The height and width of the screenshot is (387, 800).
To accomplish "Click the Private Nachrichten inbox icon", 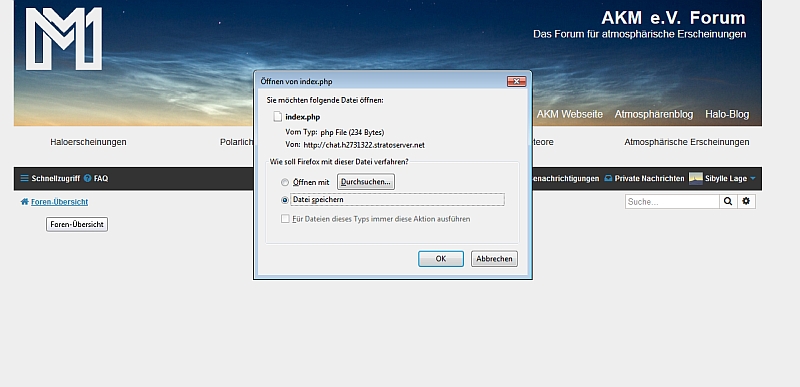I will [x=608, y=178].
